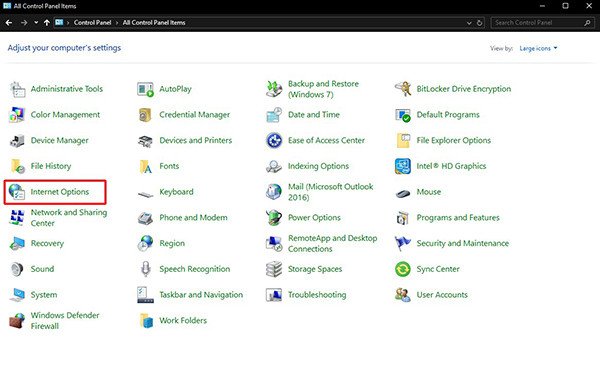Go up one level with Up arrow
Screen dimensions: 600x368
tap(47, 23)
